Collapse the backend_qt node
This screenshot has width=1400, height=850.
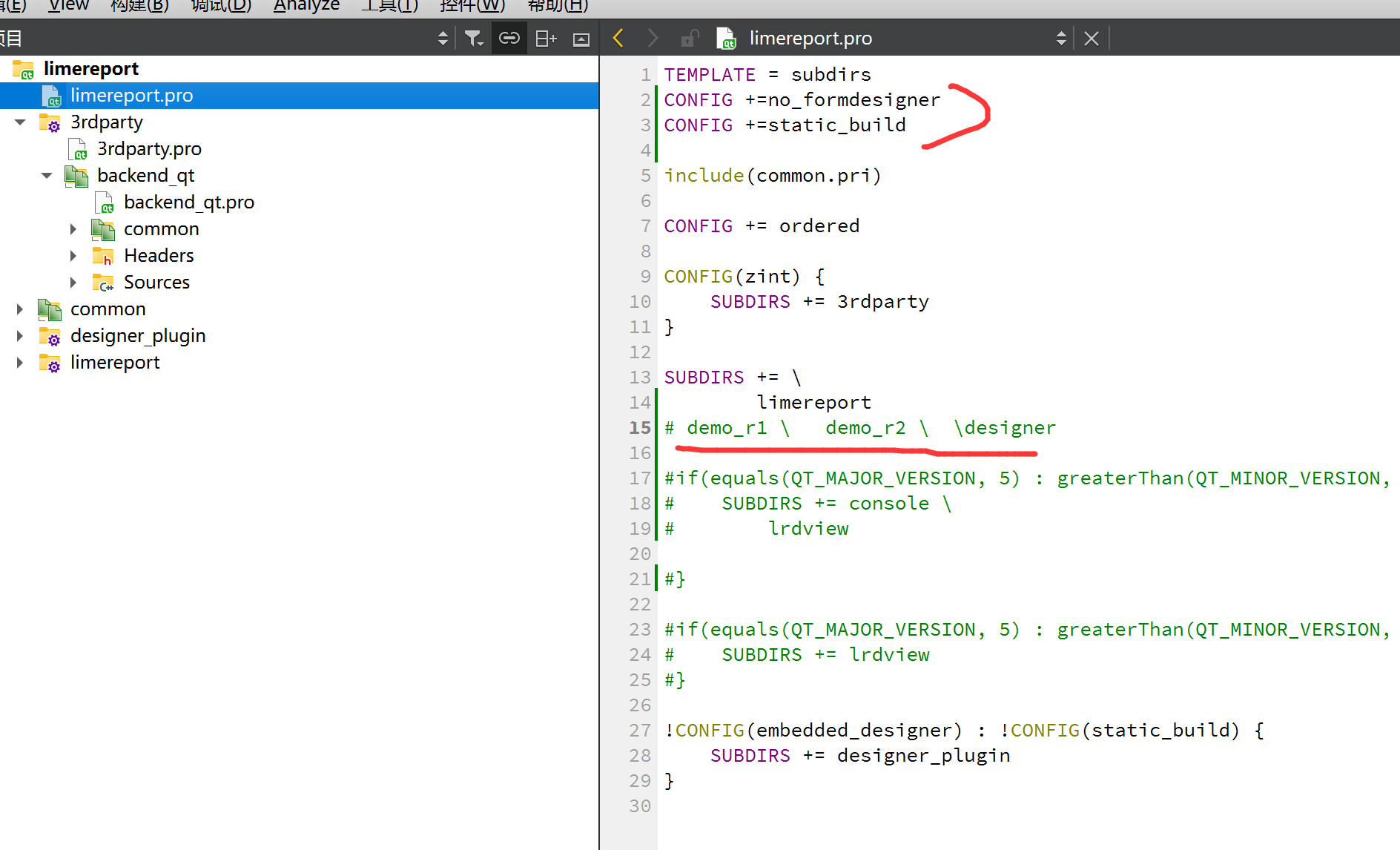(x=46, y=175)
